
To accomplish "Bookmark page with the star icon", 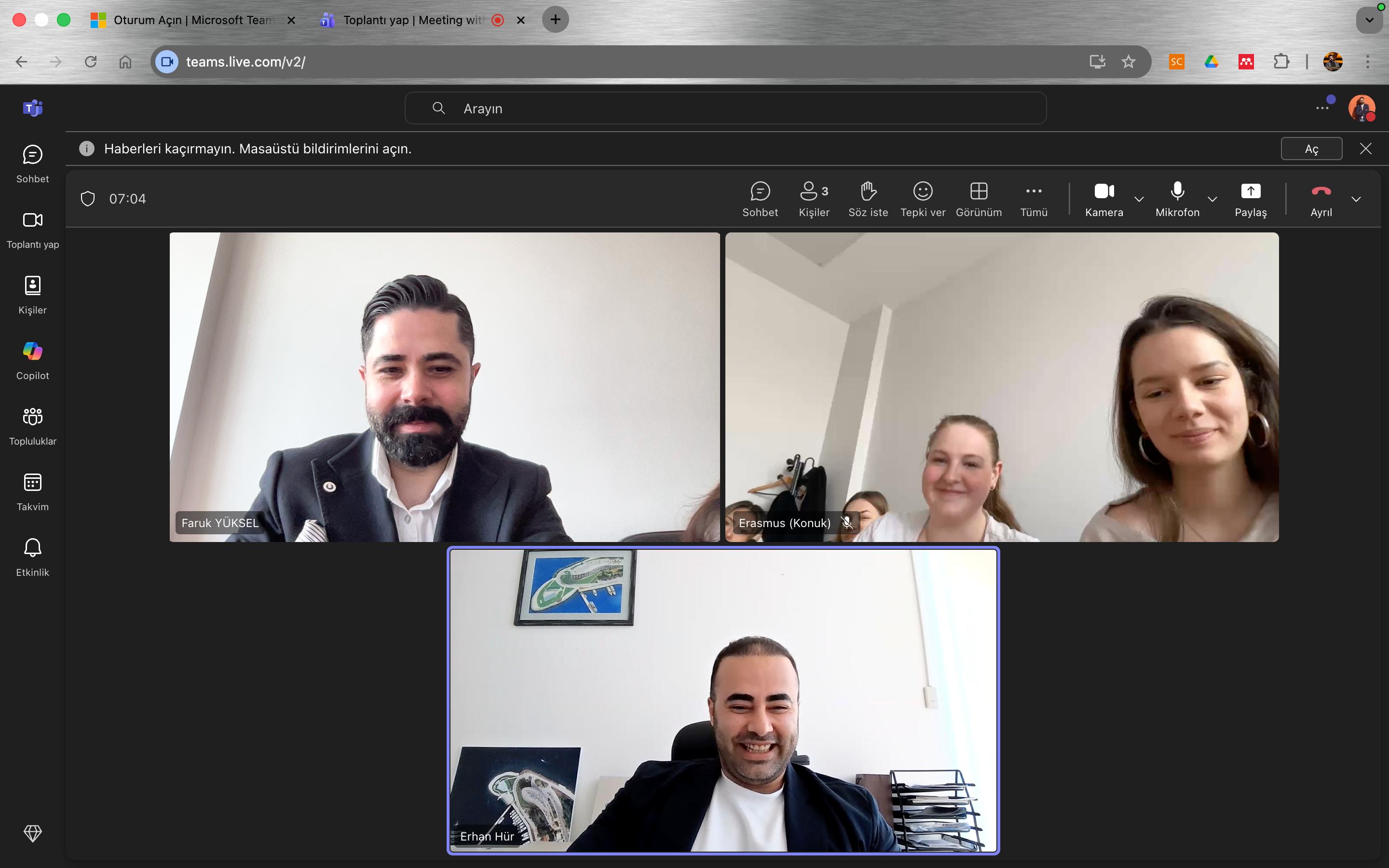I will 1129,61.
